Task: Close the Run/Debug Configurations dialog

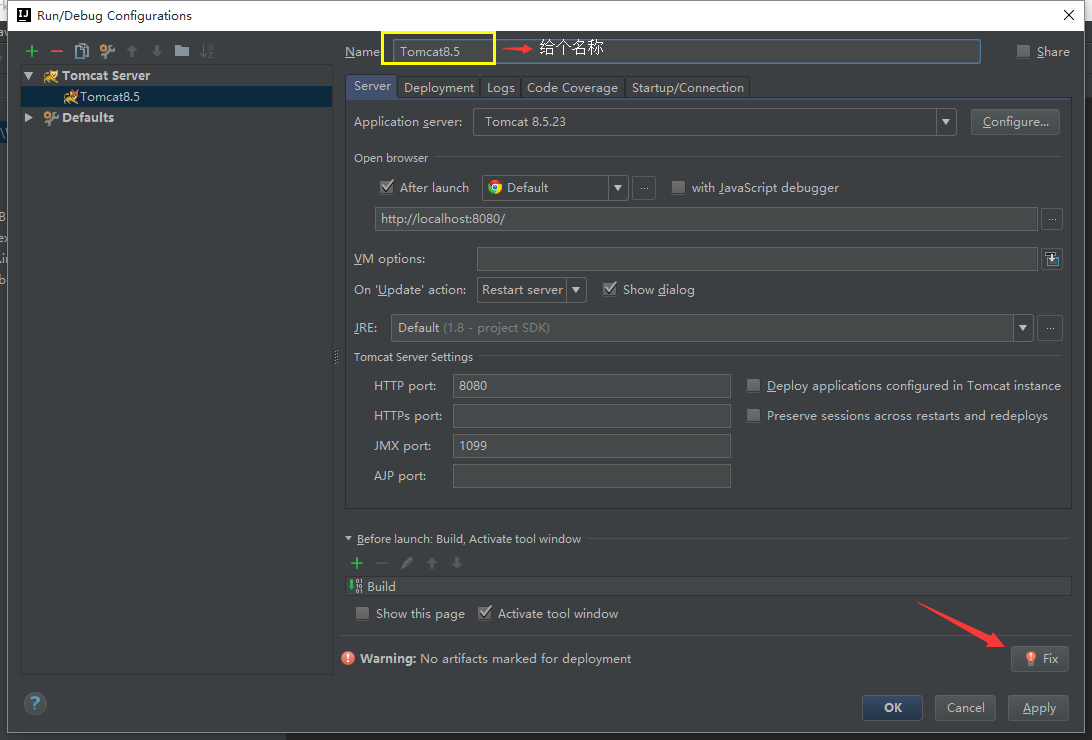Action: click(x=1069, y=15)
